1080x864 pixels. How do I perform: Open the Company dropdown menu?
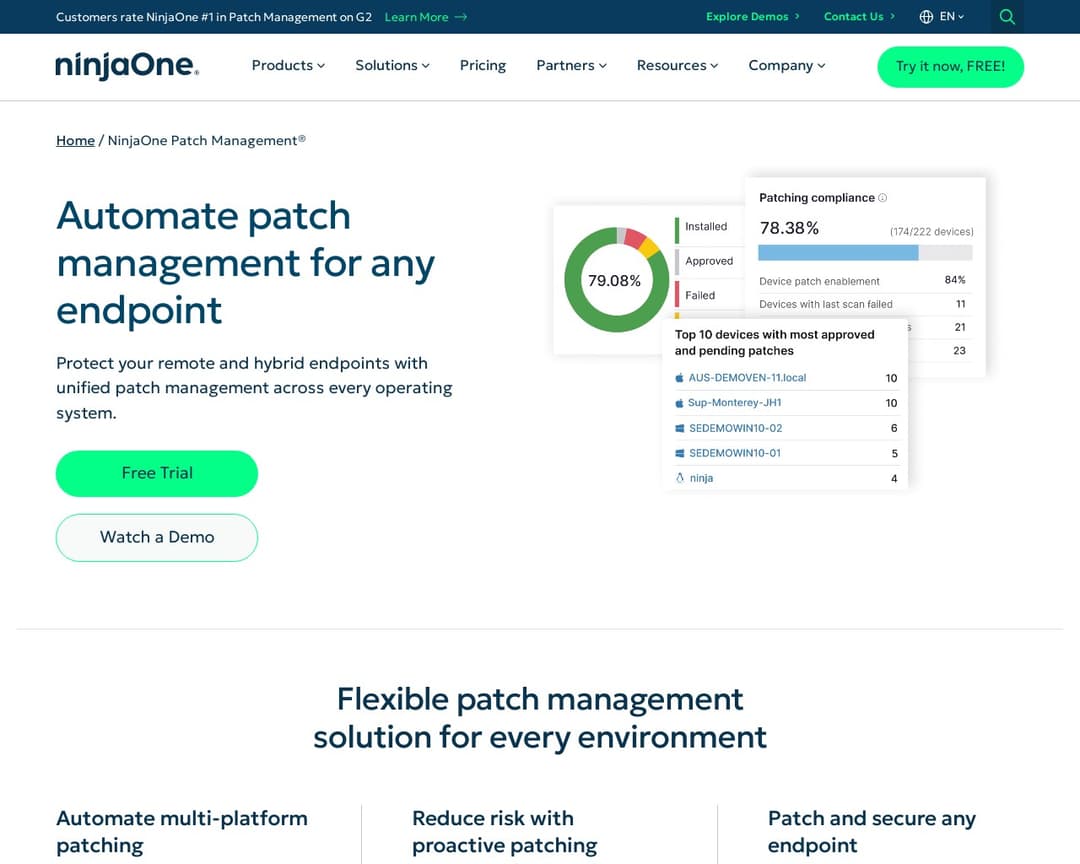tap(787, 65)
